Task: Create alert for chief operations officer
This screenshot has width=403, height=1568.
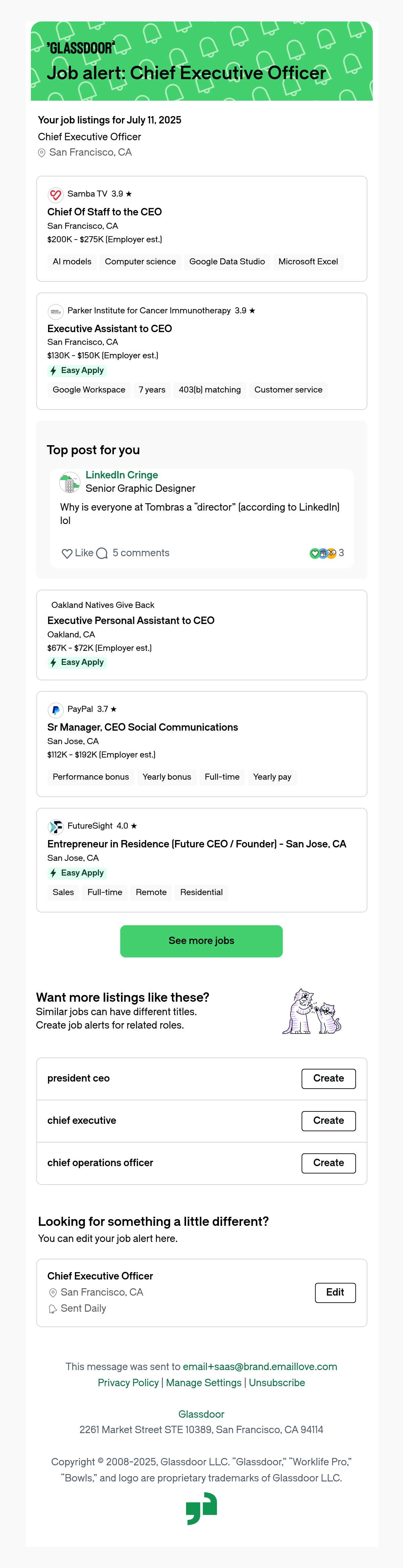Action: 329,1163
